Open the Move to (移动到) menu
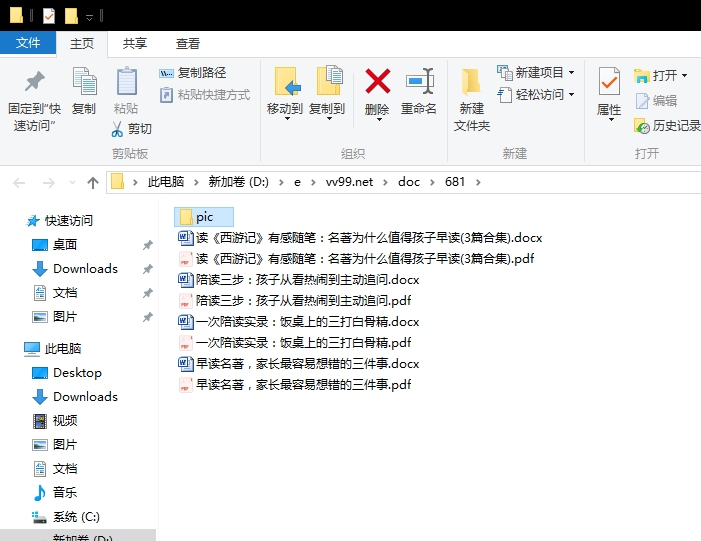 tap(285, 93)
